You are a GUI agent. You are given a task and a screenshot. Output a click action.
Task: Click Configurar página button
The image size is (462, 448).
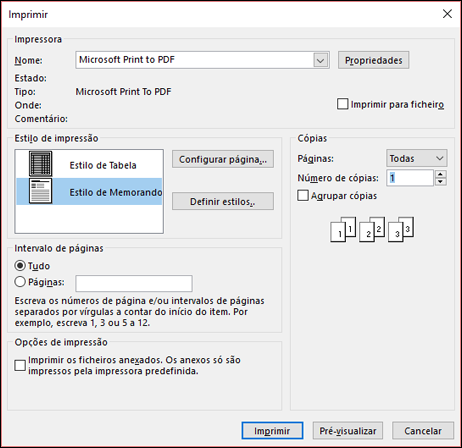223,159
